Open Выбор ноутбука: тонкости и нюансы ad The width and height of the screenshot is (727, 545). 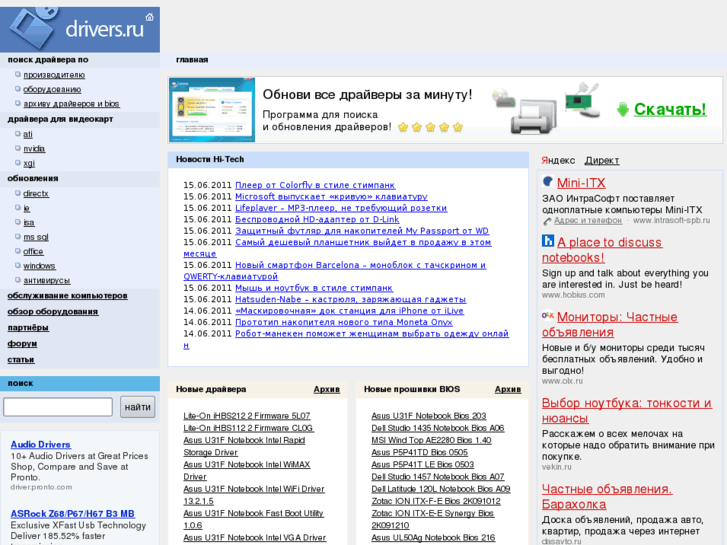(626, 410)
